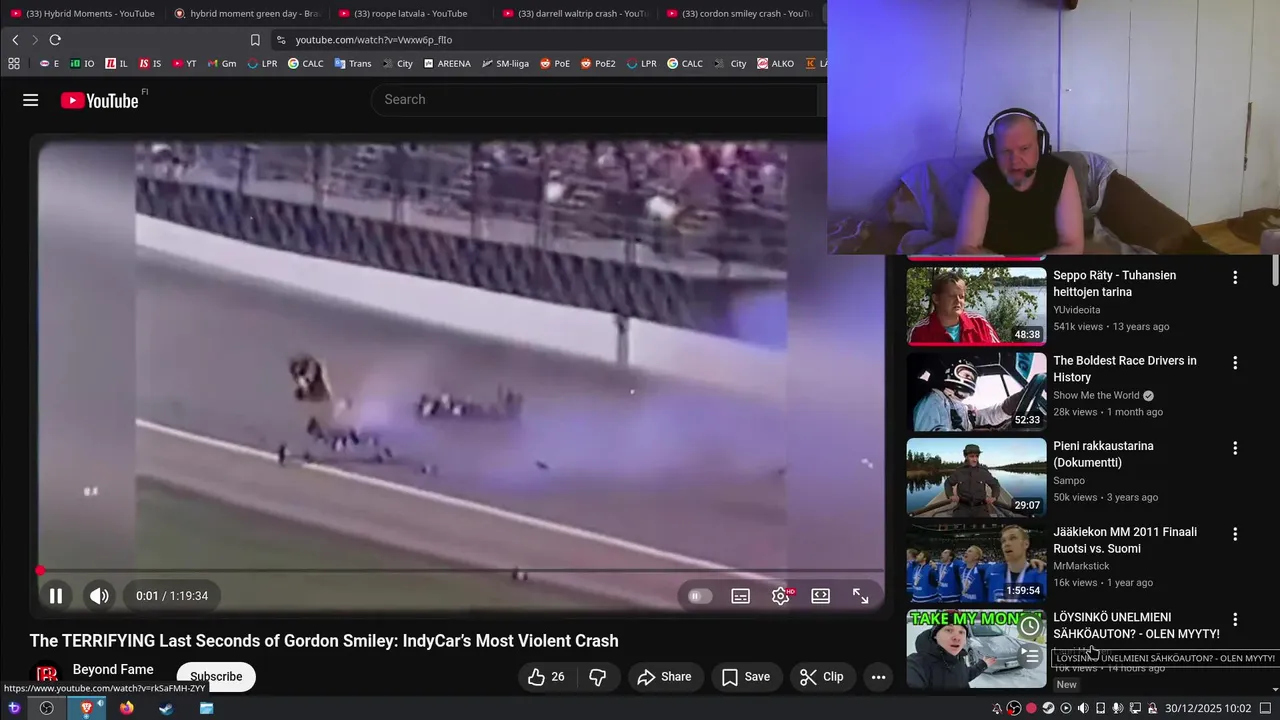The height and width of the screenshot is (720, 1280).
Task: Open The Boldest Race Drivers thumbnail
Action: pos(977,392)
